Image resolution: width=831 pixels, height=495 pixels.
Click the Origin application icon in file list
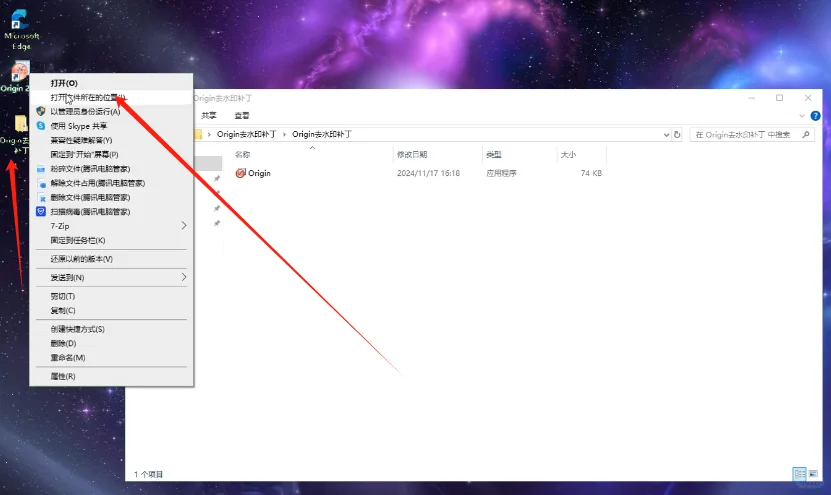(x=241, y=173)
